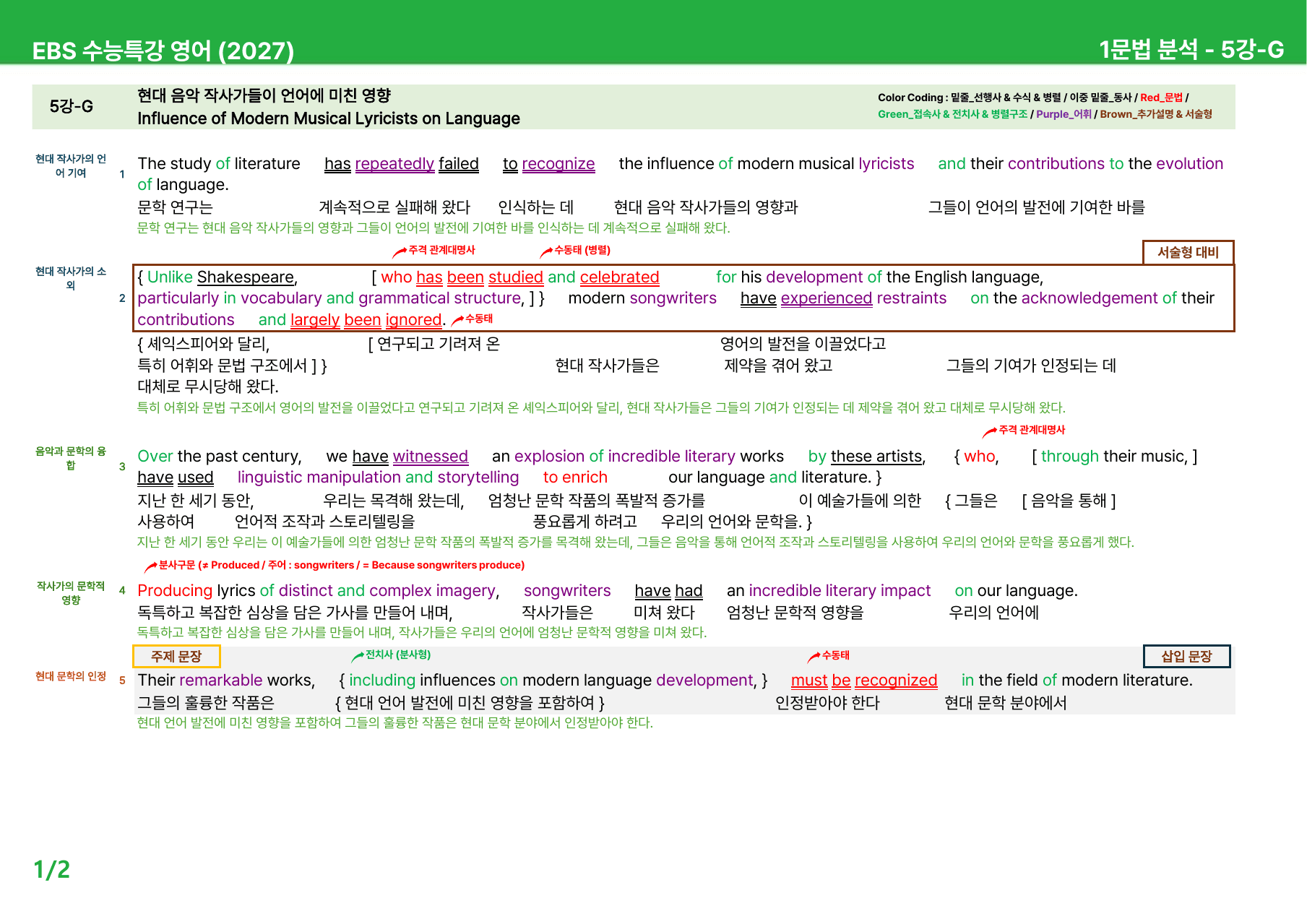Click the side label '음악과 문학의 융합'
Screen dimensions: 1307x924
[x=71, y=458]
